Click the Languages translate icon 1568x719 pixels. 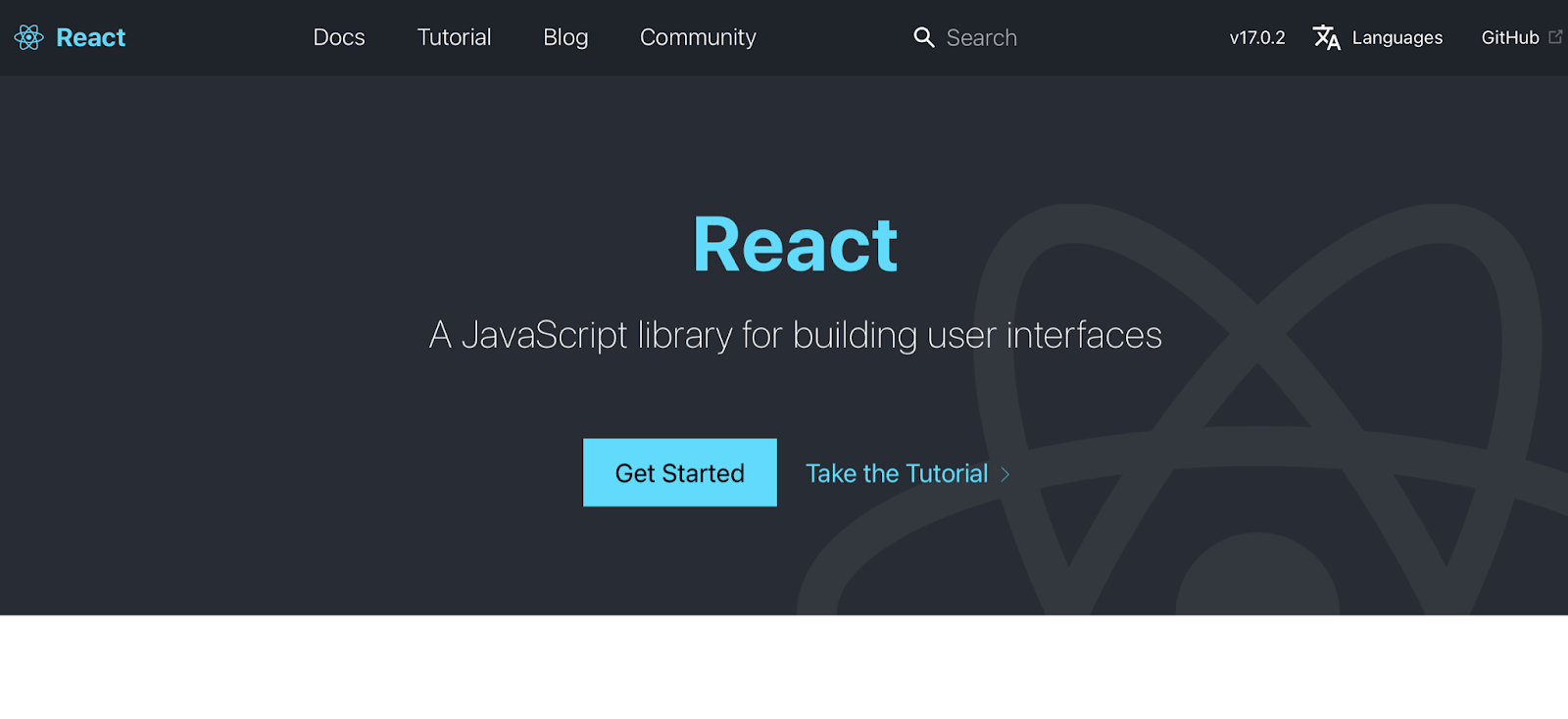pyautogui.click(x=1327, y=37)
